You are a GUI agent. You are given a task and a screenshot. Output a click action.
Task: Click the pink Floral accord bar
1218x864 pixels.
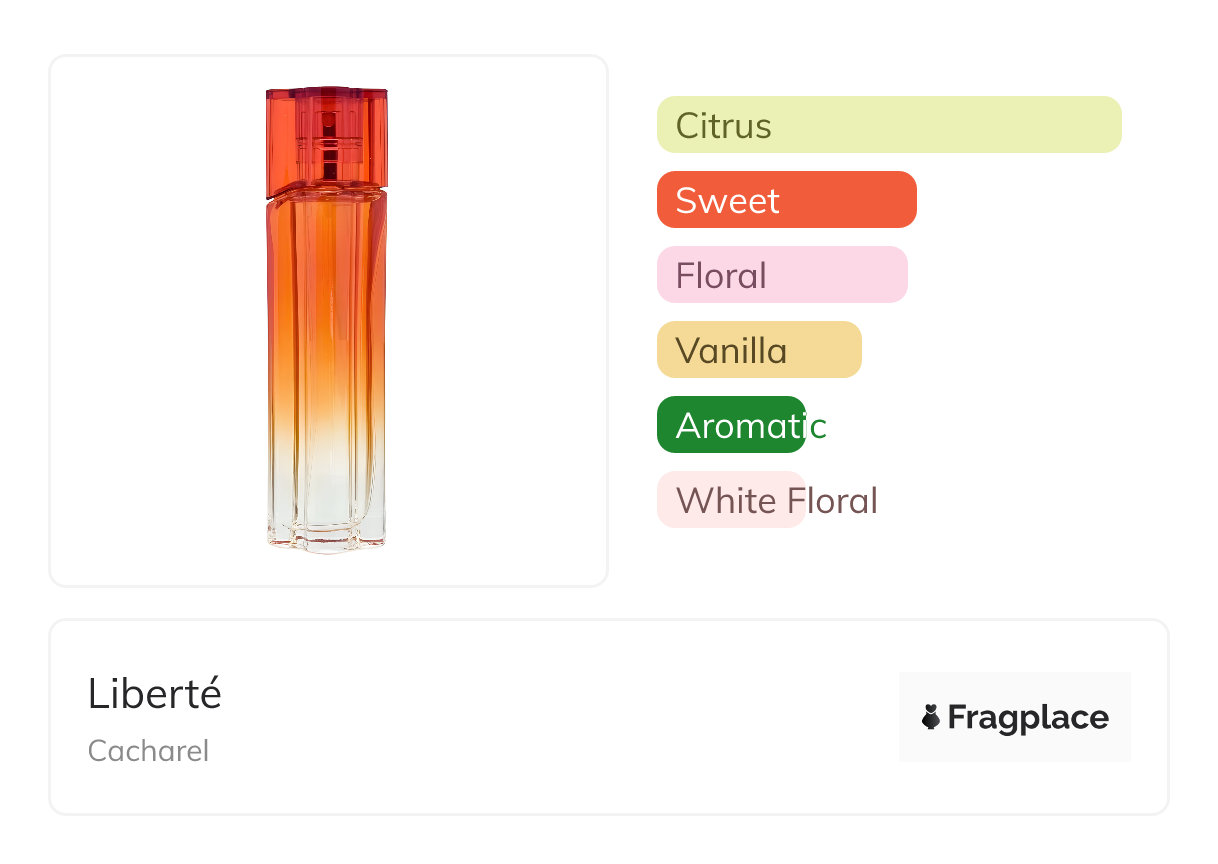click(781, 275)
